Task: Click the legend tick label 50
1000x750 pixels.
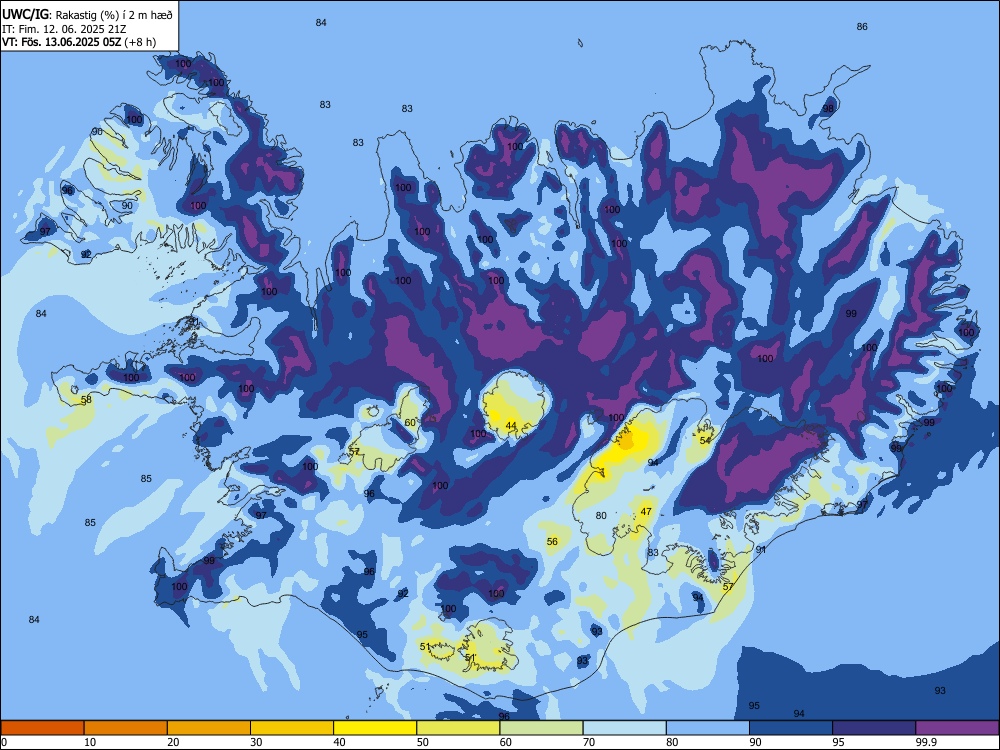Action: [422, 742]
